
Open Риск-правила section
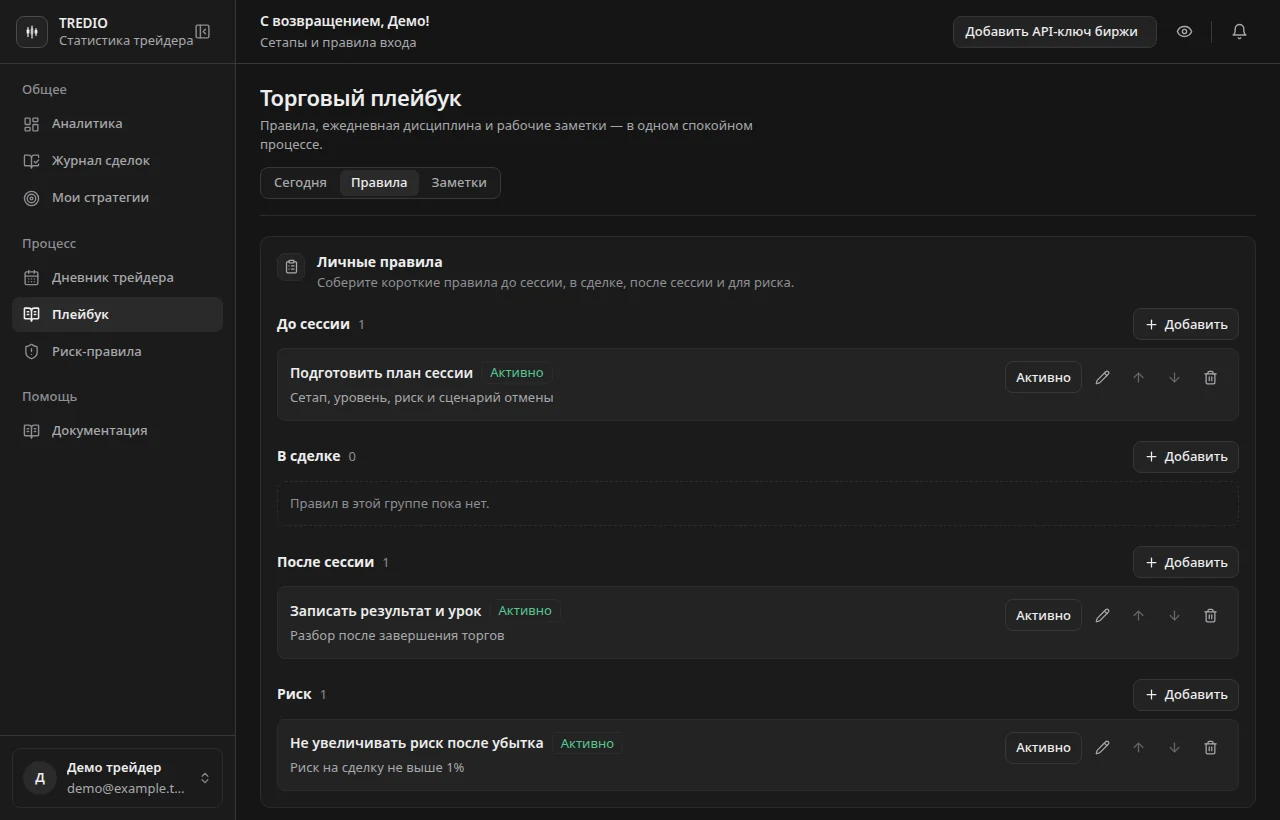pyautogui.click(x=117, y=352)
